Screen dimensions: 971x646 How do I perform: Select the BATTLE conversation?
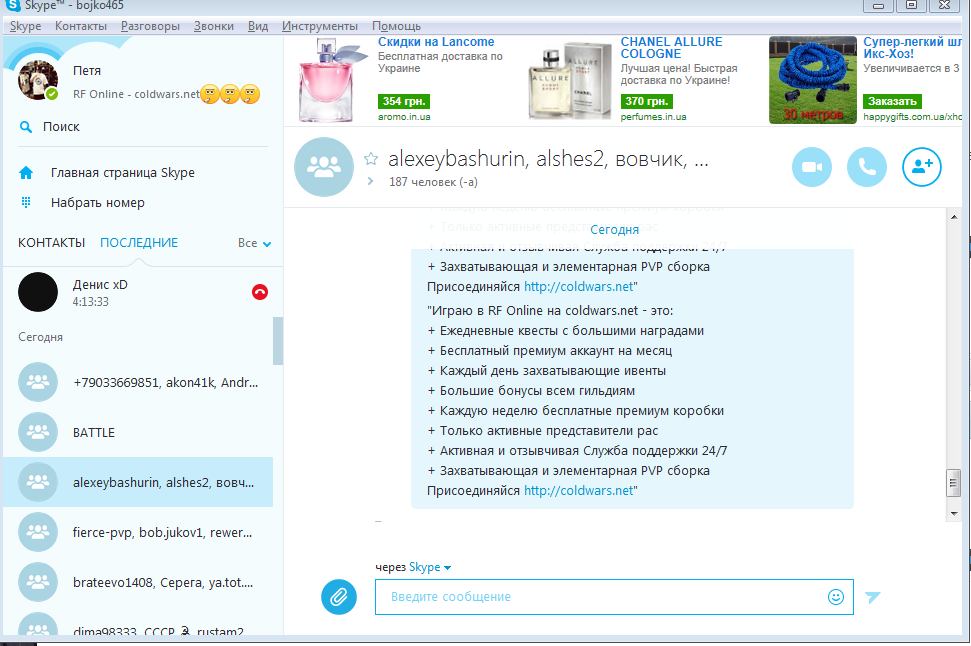[138, 432]
